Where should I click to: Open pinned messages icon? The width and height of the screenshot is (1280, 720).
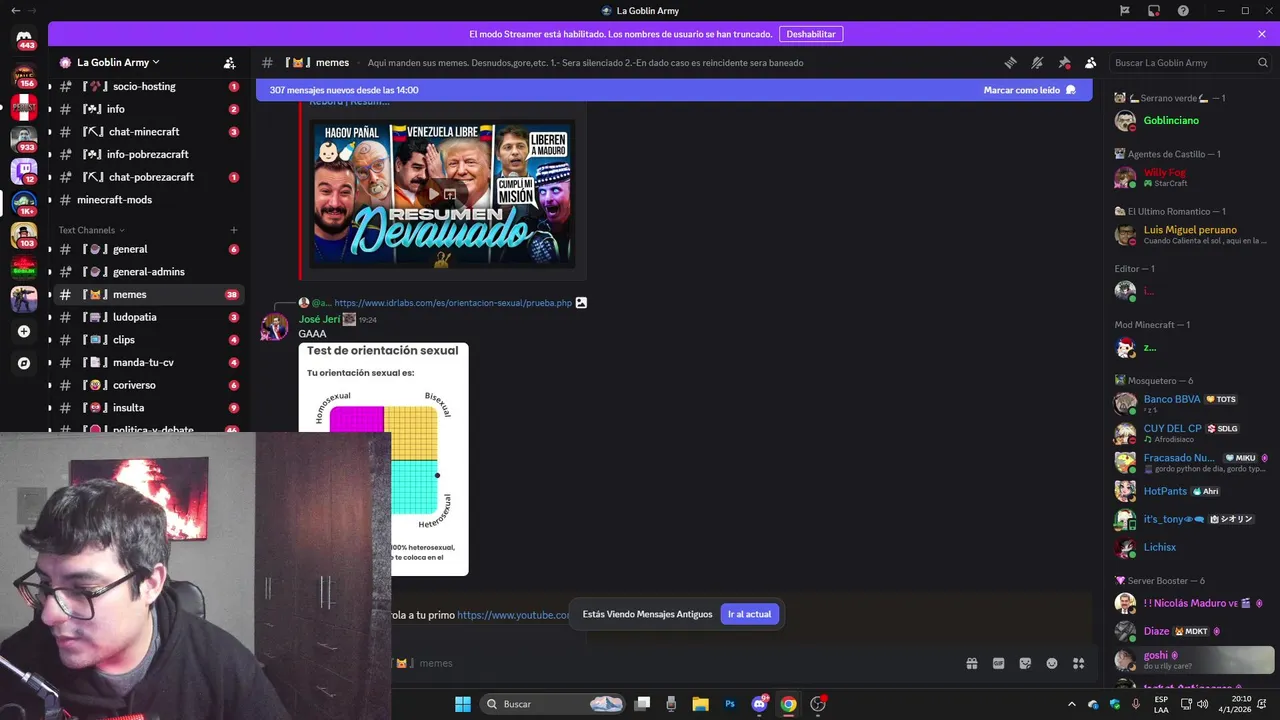click(1064, 62)
